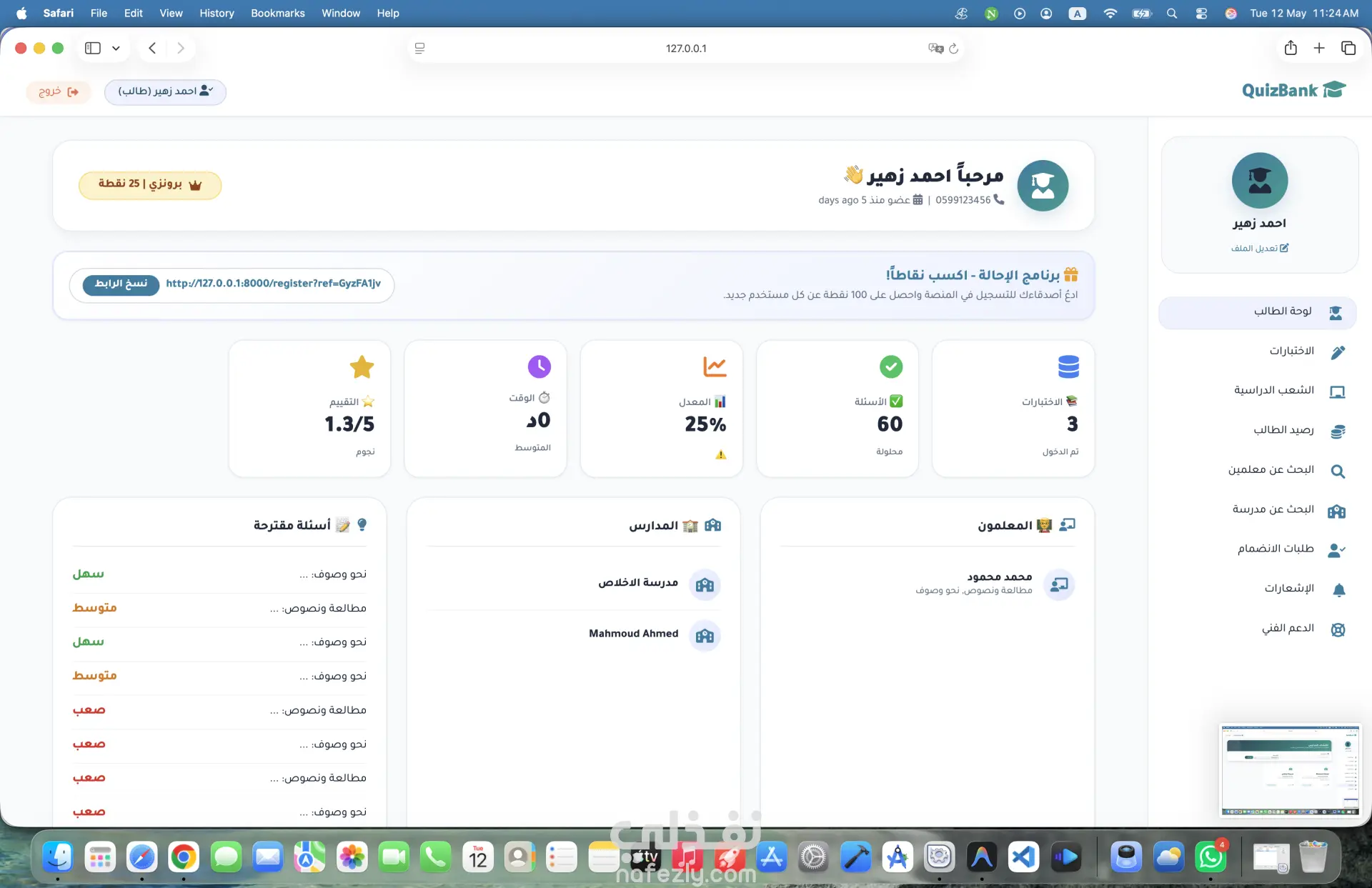Screen dimensions: 1372x888
Task: Click نسخ الرابط copy link button
Action: click(121, 284)
